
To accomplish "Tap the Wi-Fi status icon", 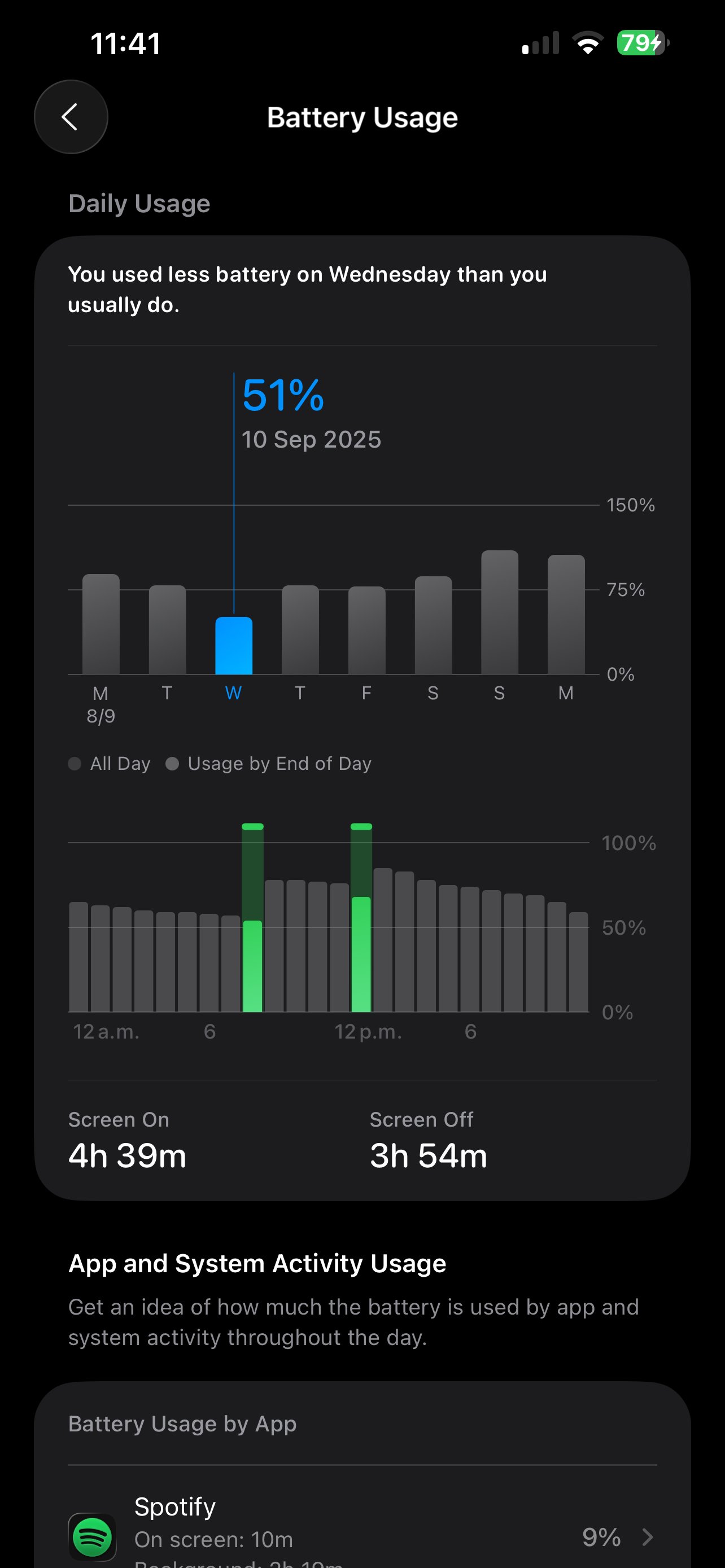I will [587, 43].
